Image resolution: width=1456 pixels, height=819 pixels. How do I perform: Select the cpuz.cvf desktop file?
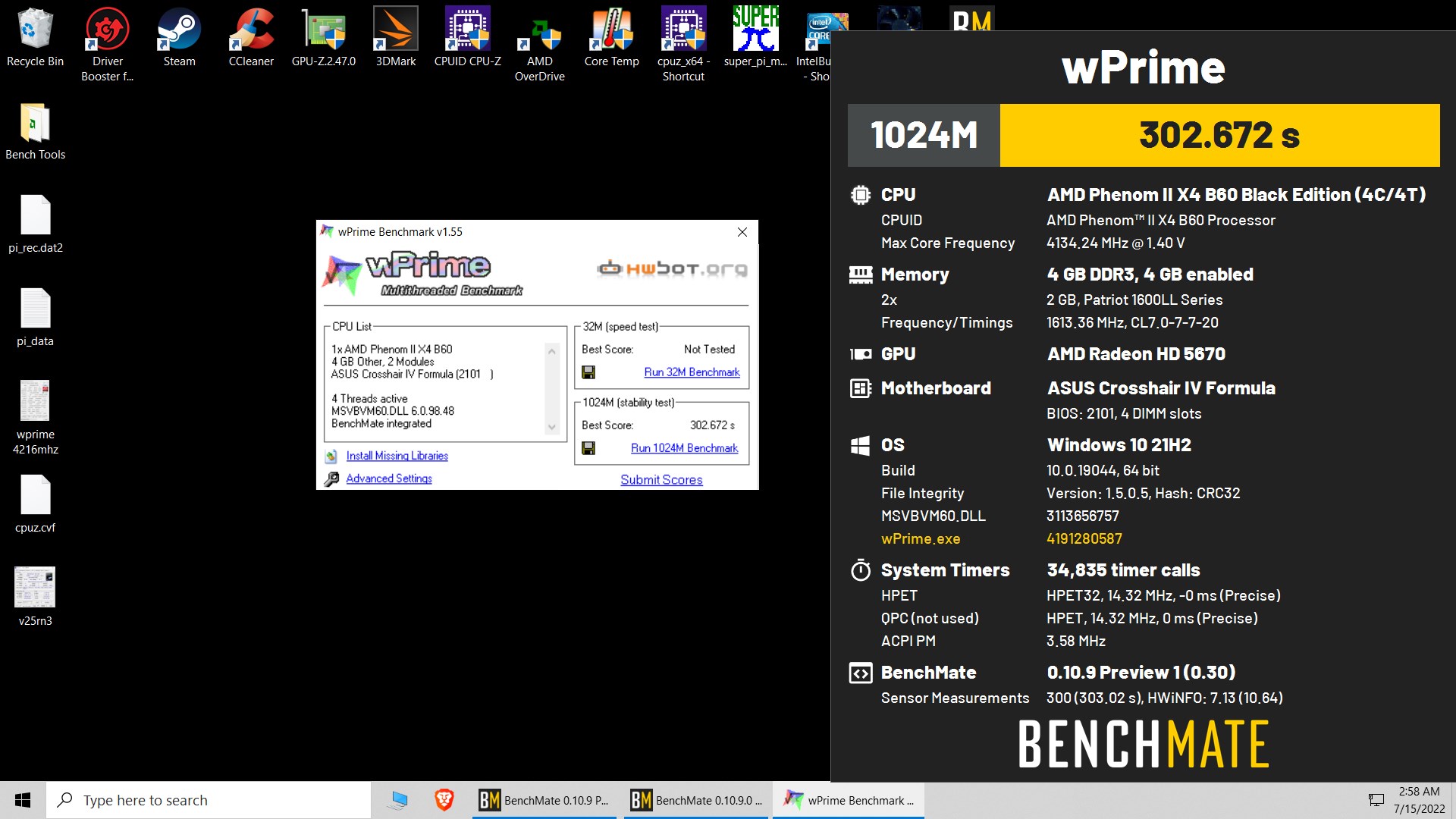35,504
